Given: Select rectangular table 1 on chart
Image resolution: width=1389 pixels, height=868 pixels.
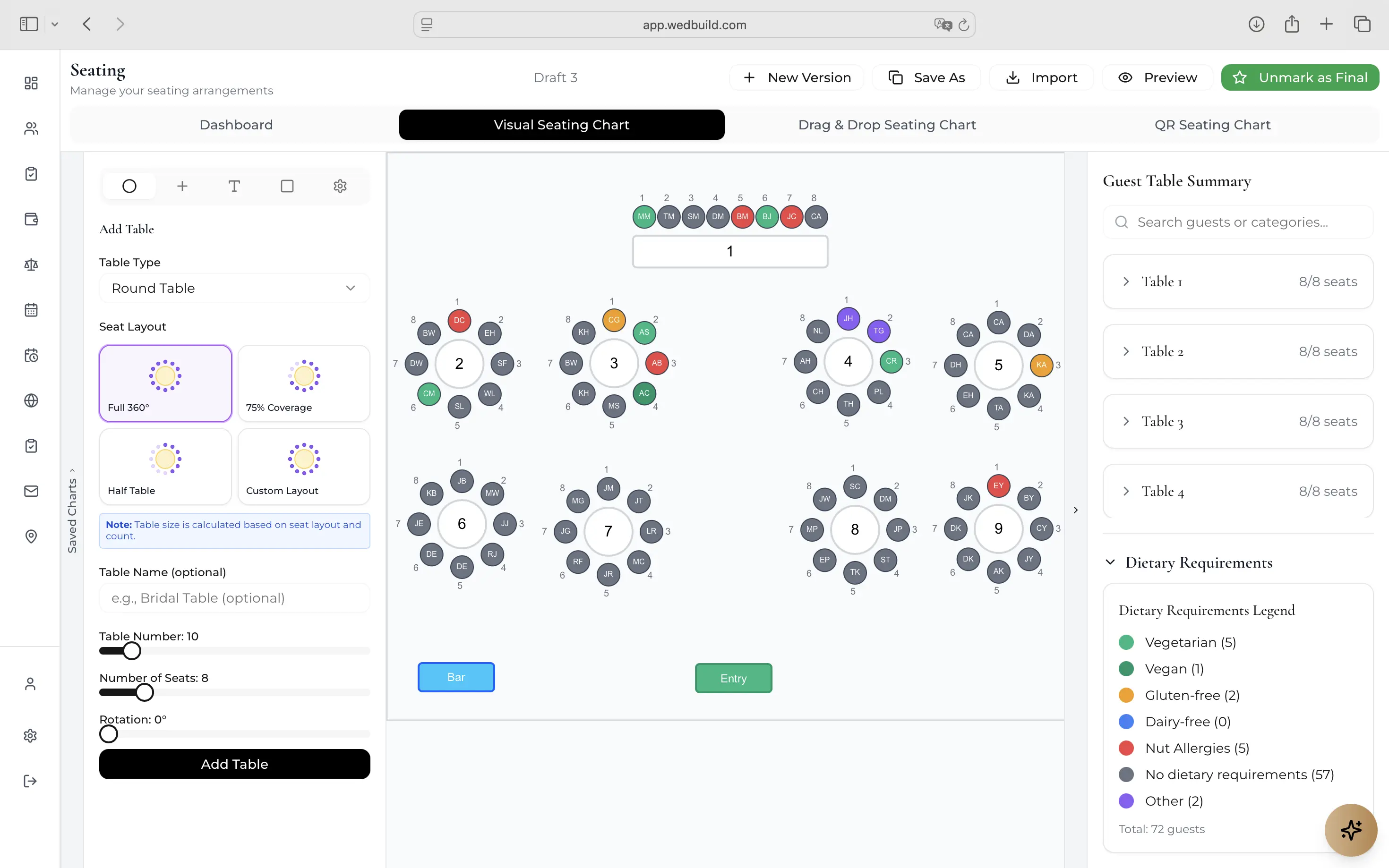Looking at the screenshot, I should (x=730, y=251).
